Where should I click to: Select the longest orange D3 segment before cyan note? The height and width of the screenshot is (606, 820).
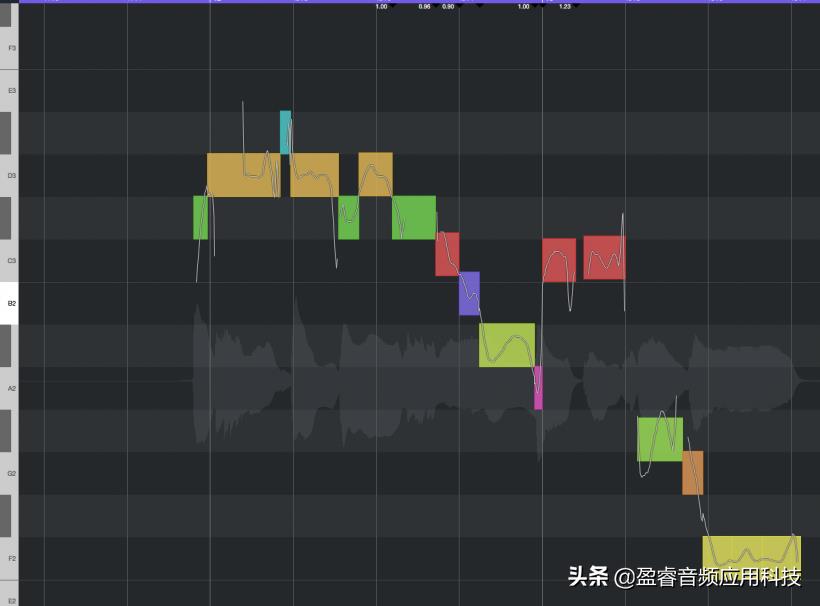(244, 175)
